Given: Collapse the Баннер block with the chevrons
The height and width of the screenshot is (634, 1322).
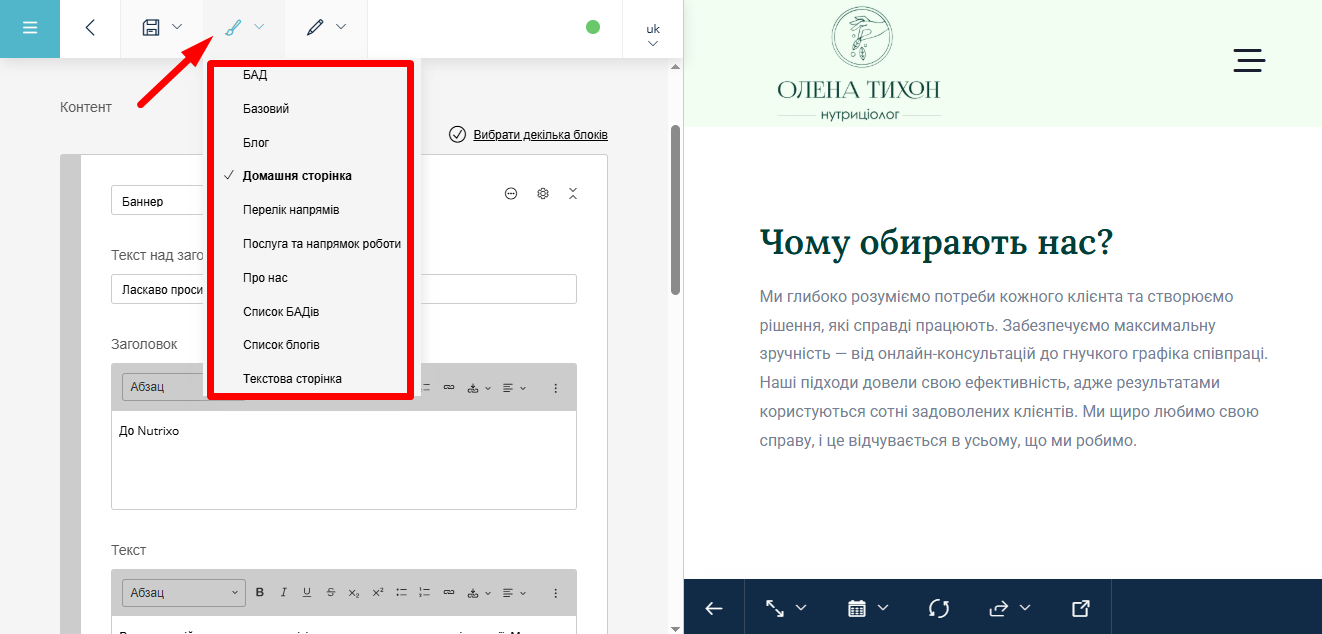Looking at the screenshot, I should [573, 193].
